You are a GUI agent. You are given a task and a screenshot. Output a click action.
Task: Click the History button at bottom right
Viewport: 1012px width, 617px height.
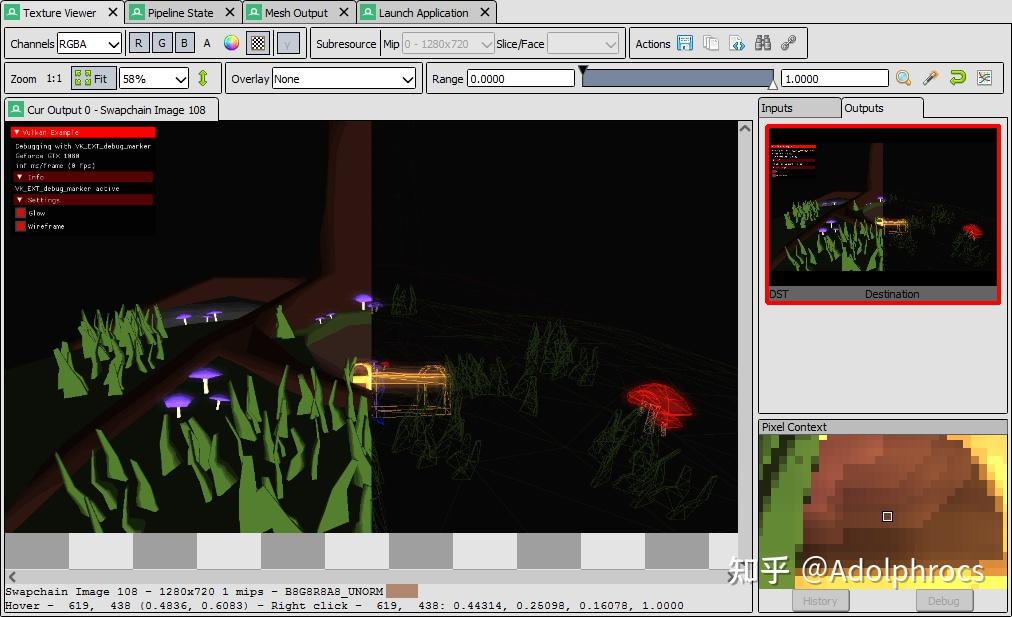point(820,600)
